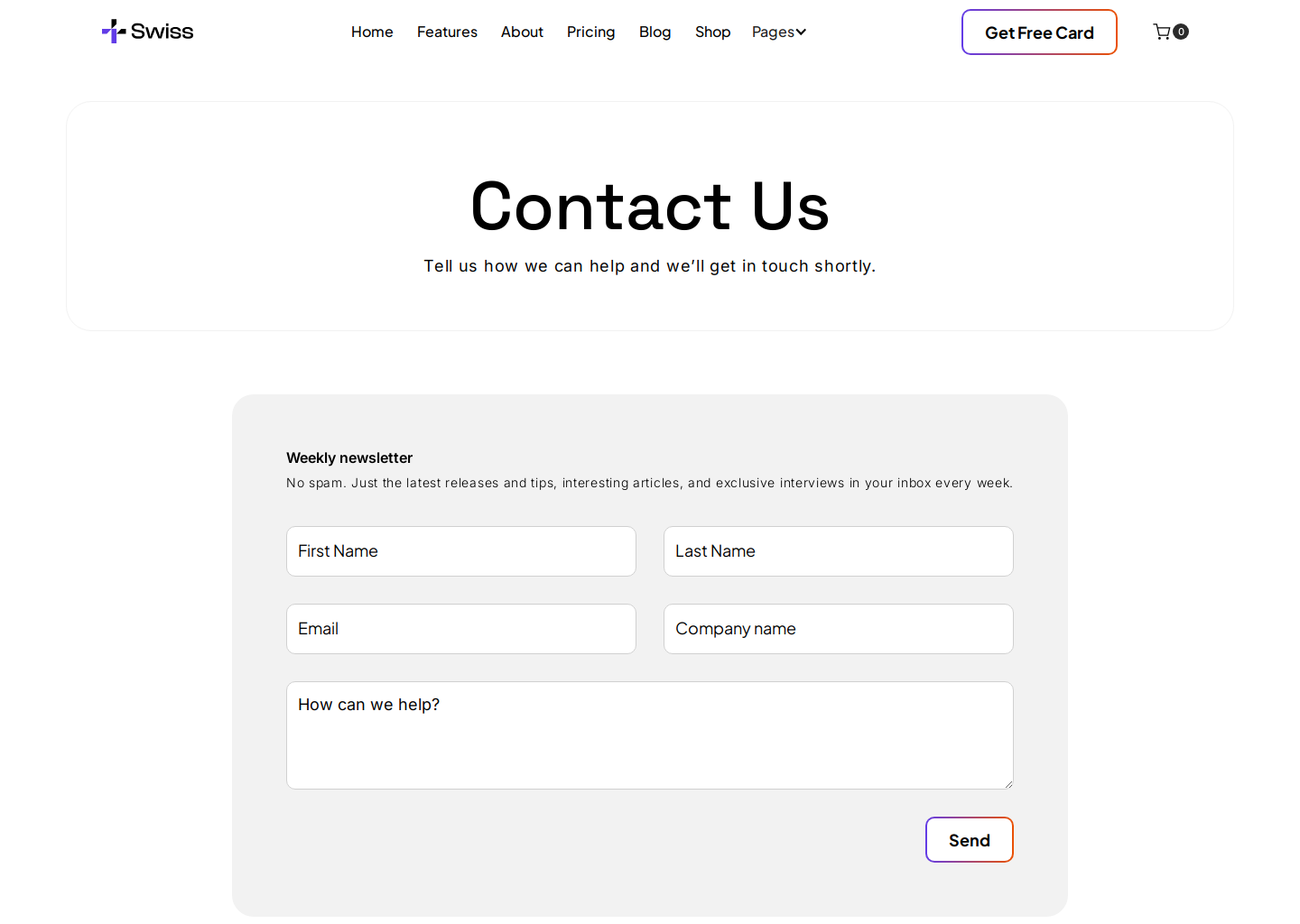Visit the Blog section
Image resolution: width=1300 pixels, height=924 pixels.
pyautogui.click(x=655, y=32)
